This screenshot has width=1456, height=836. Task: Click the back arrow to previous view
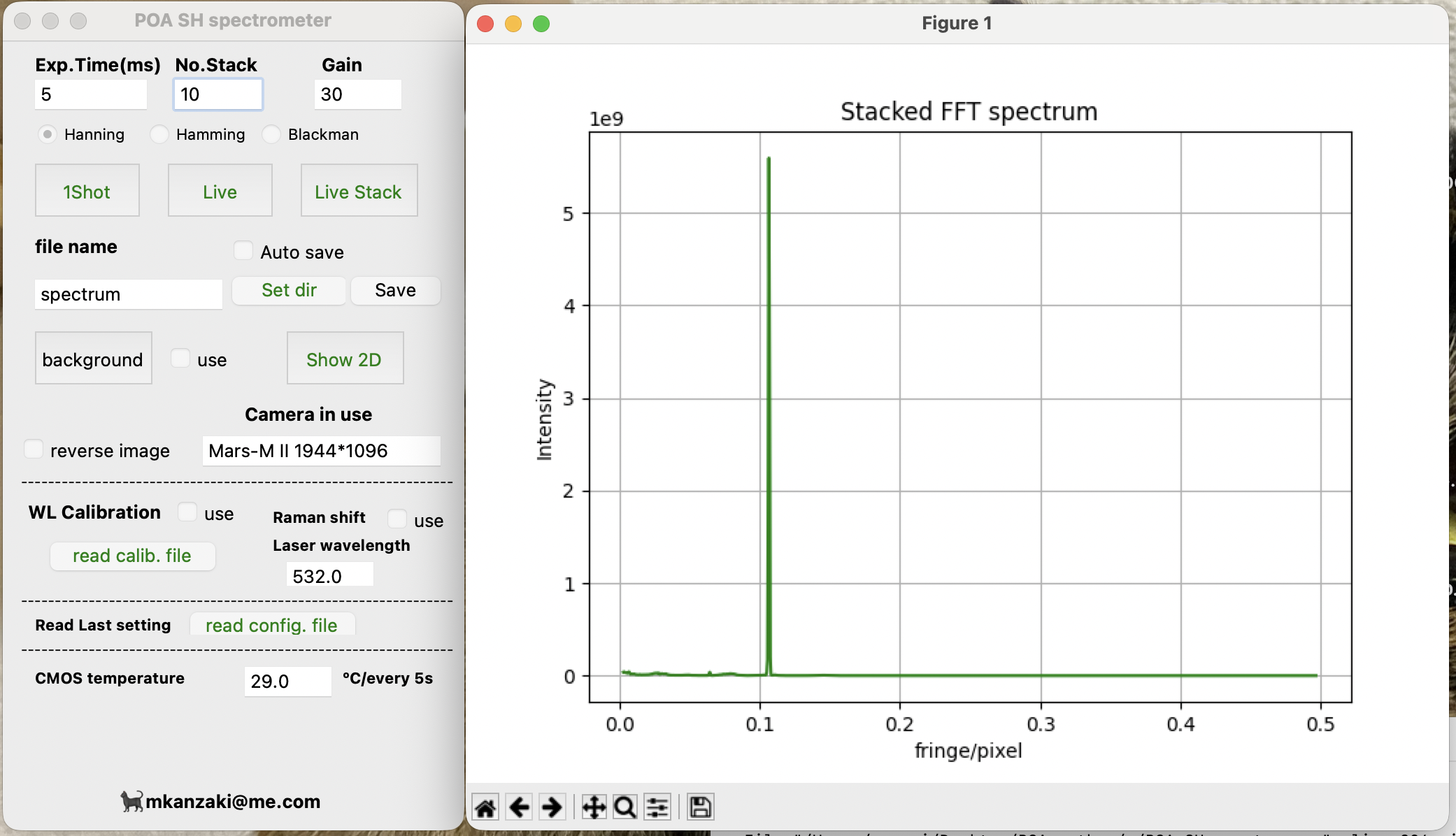click(519, 807)
